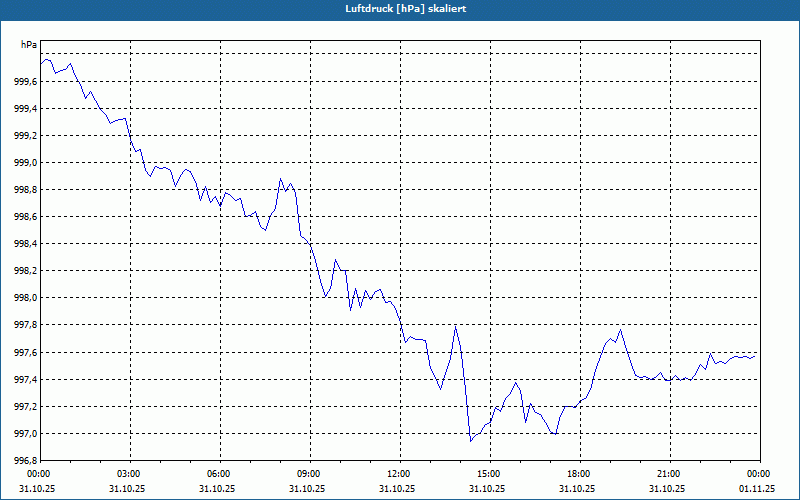This screenshot has height=500, width=800.
Task: Click the 999,6 y-axis label
Action: coord(26,82)
